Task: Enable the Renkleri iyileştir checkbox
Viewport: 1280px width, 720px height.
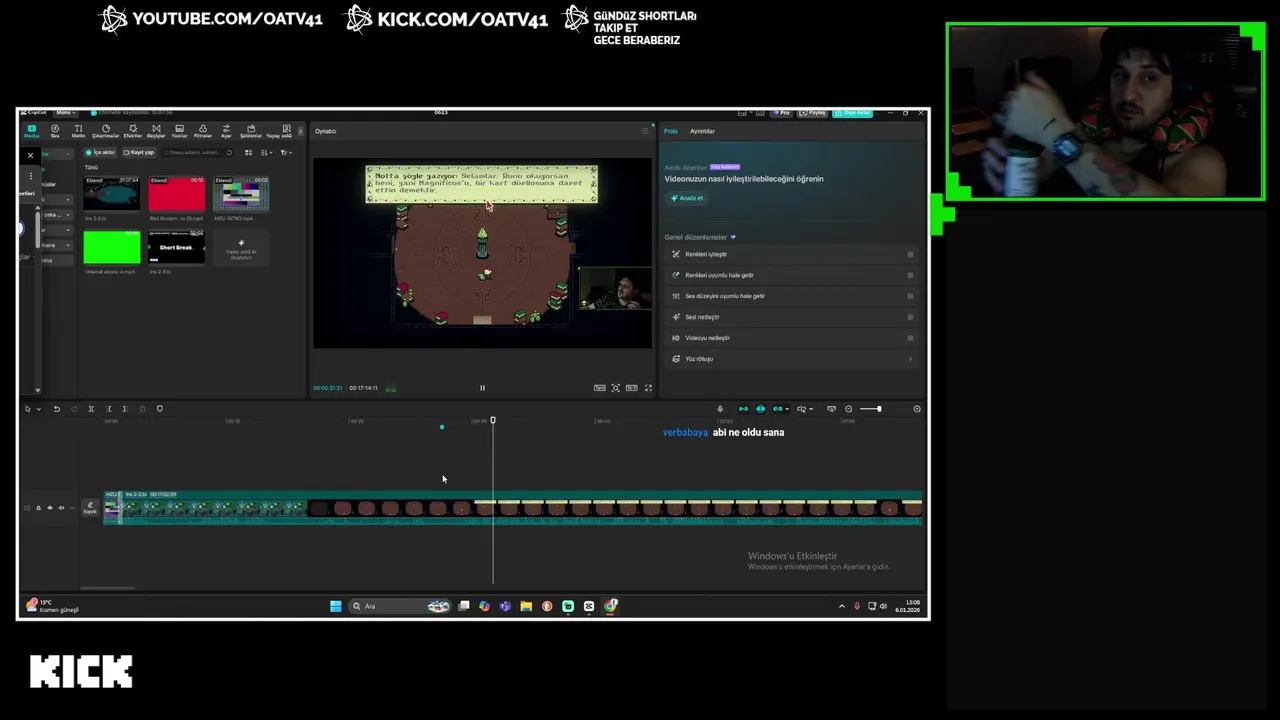Action: coord(910,254)
